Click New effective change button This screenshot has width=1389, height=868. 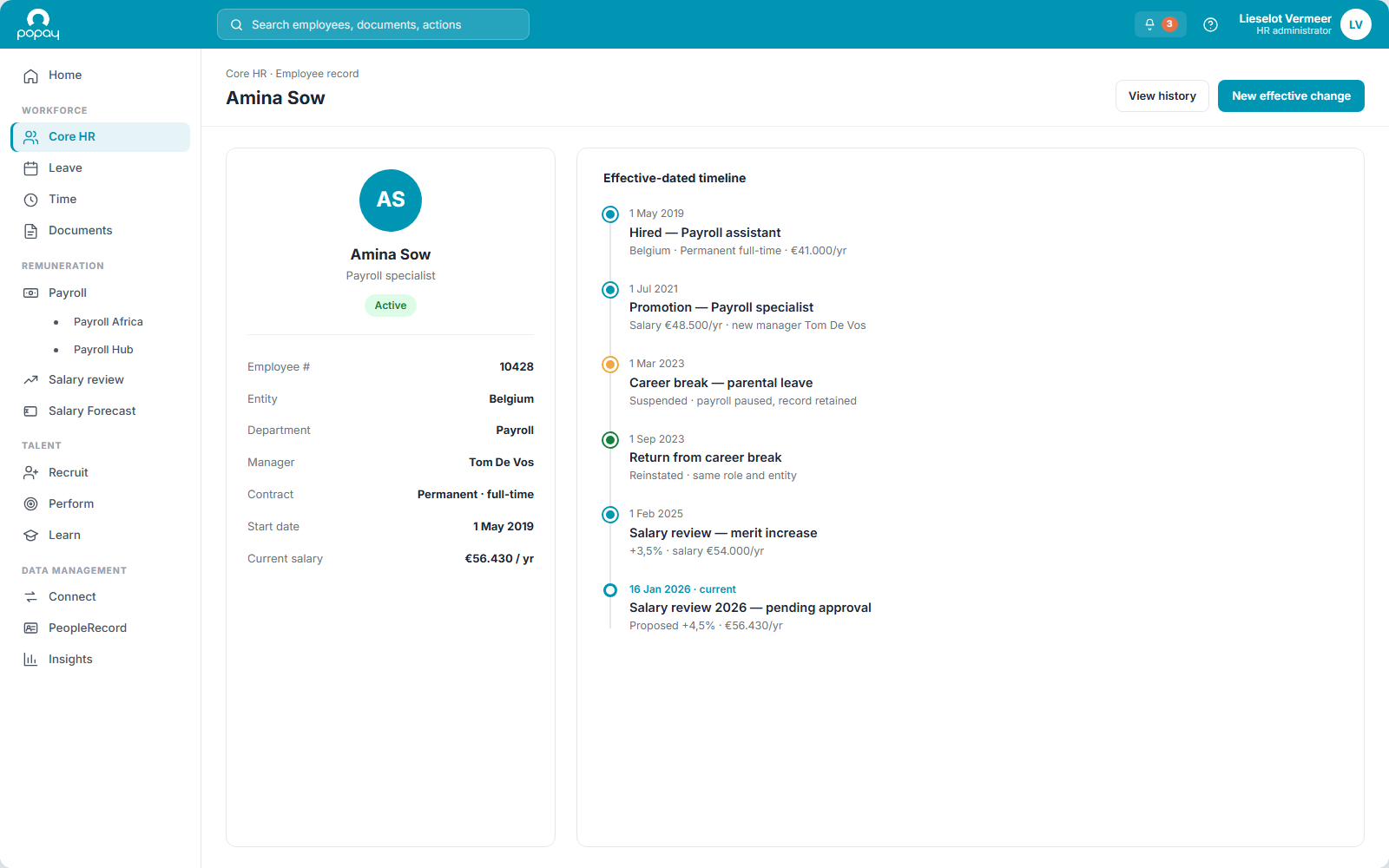coord(1291,96)
